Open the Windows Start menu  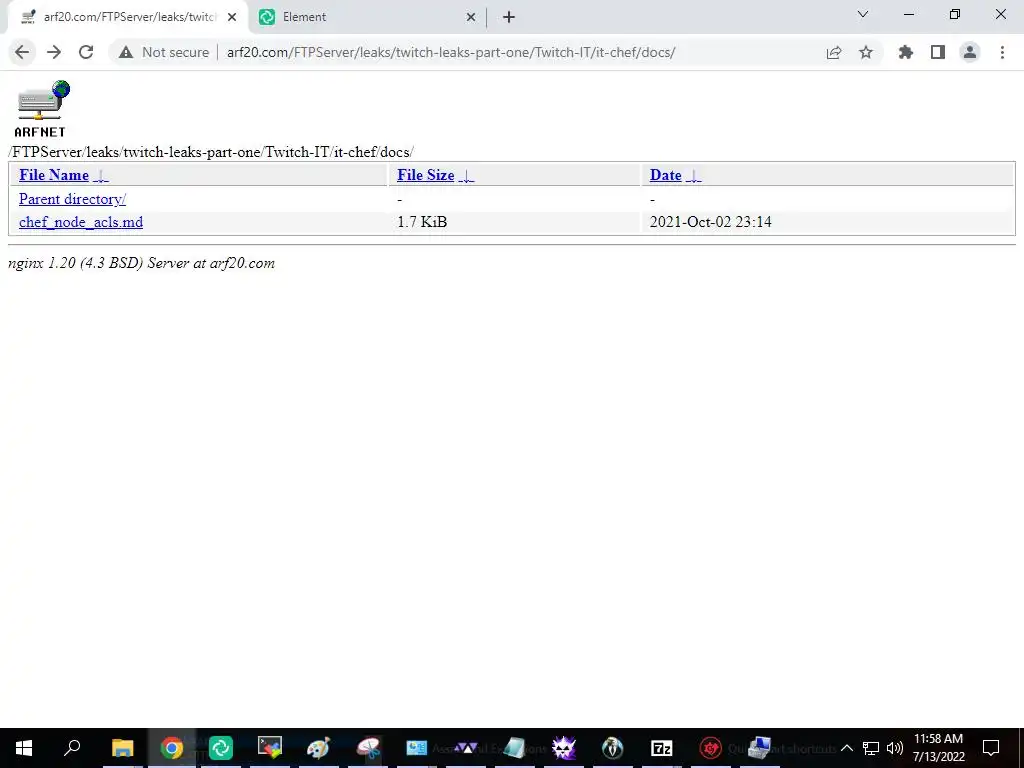[x=24, y=748]
